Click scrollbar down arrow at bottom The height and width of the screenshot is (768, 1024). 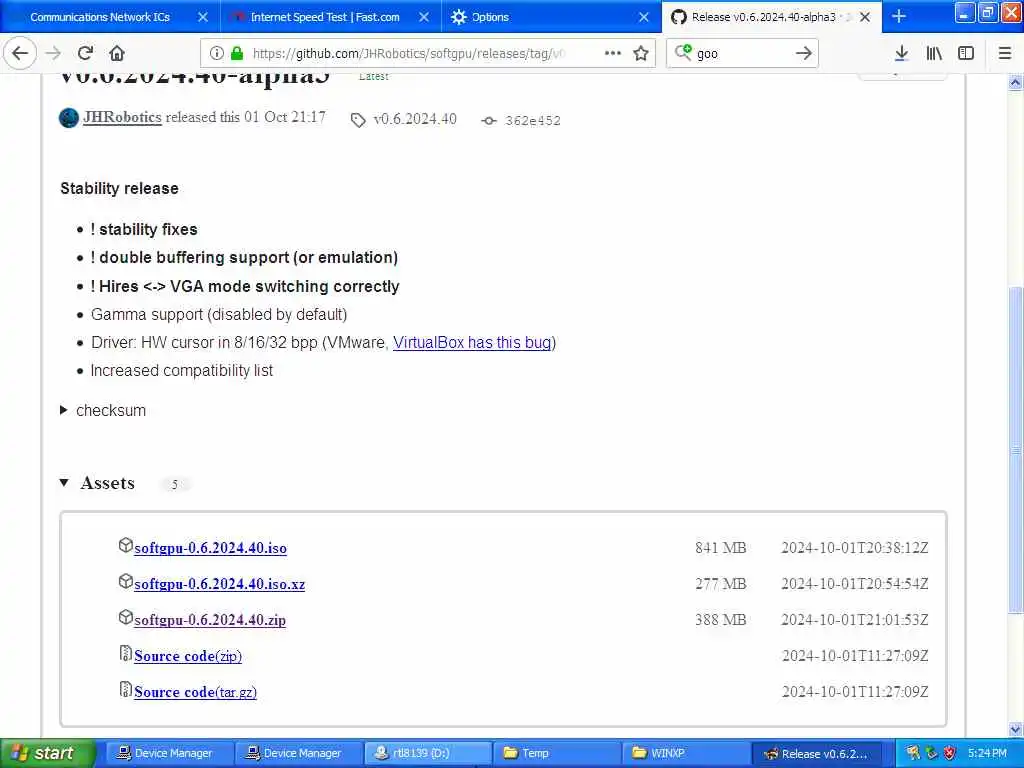1015,729
